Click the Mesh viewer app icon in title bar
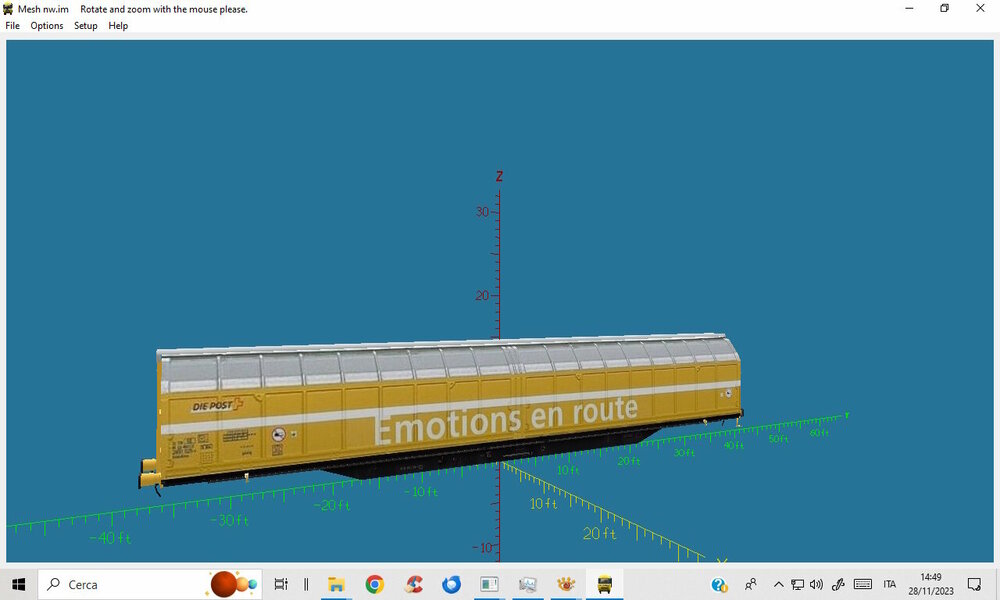The height and width of the screenshot is (600, 1000). click(x=8, y=9)
